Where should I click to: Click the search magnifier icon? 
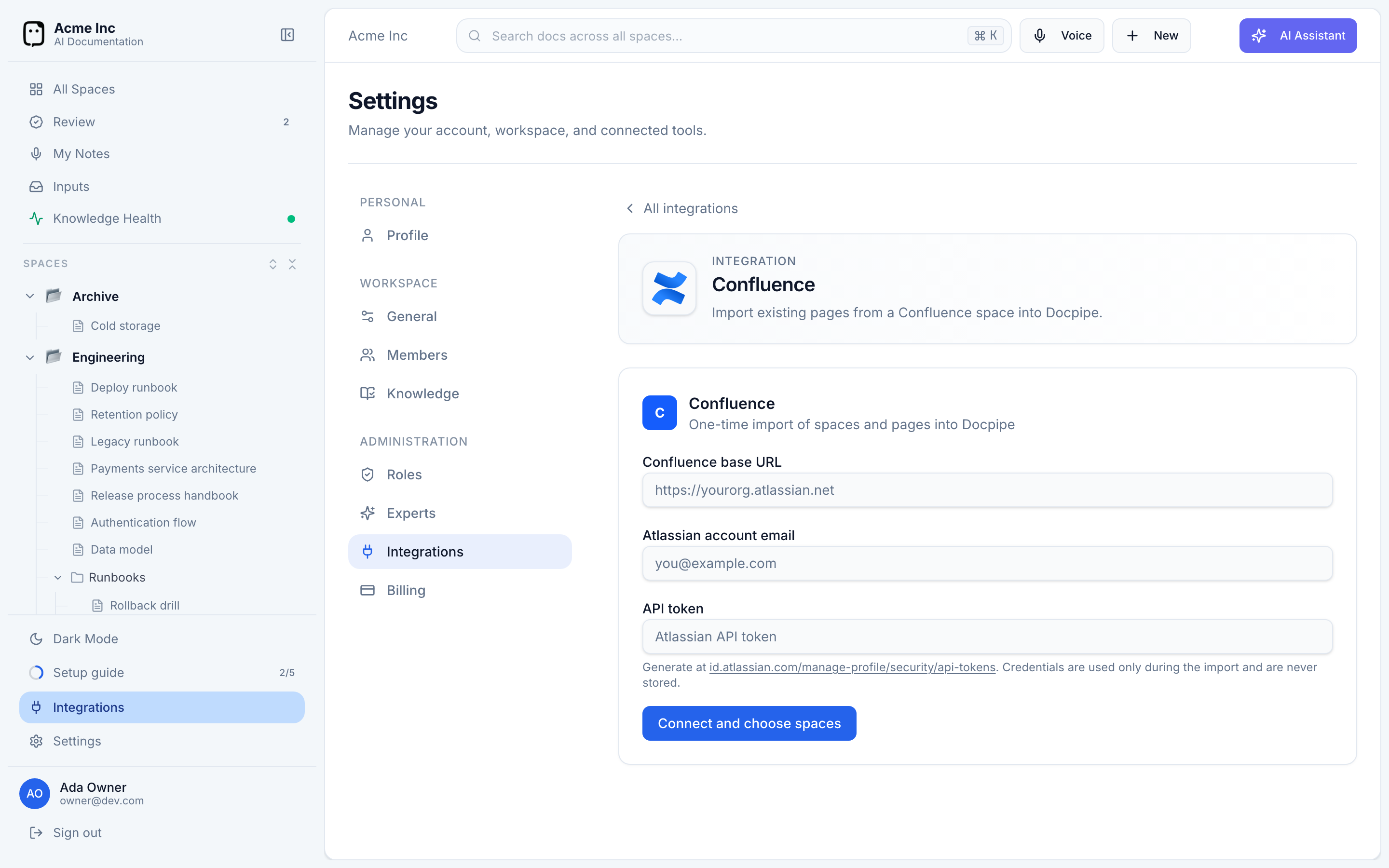click(475, 36)
